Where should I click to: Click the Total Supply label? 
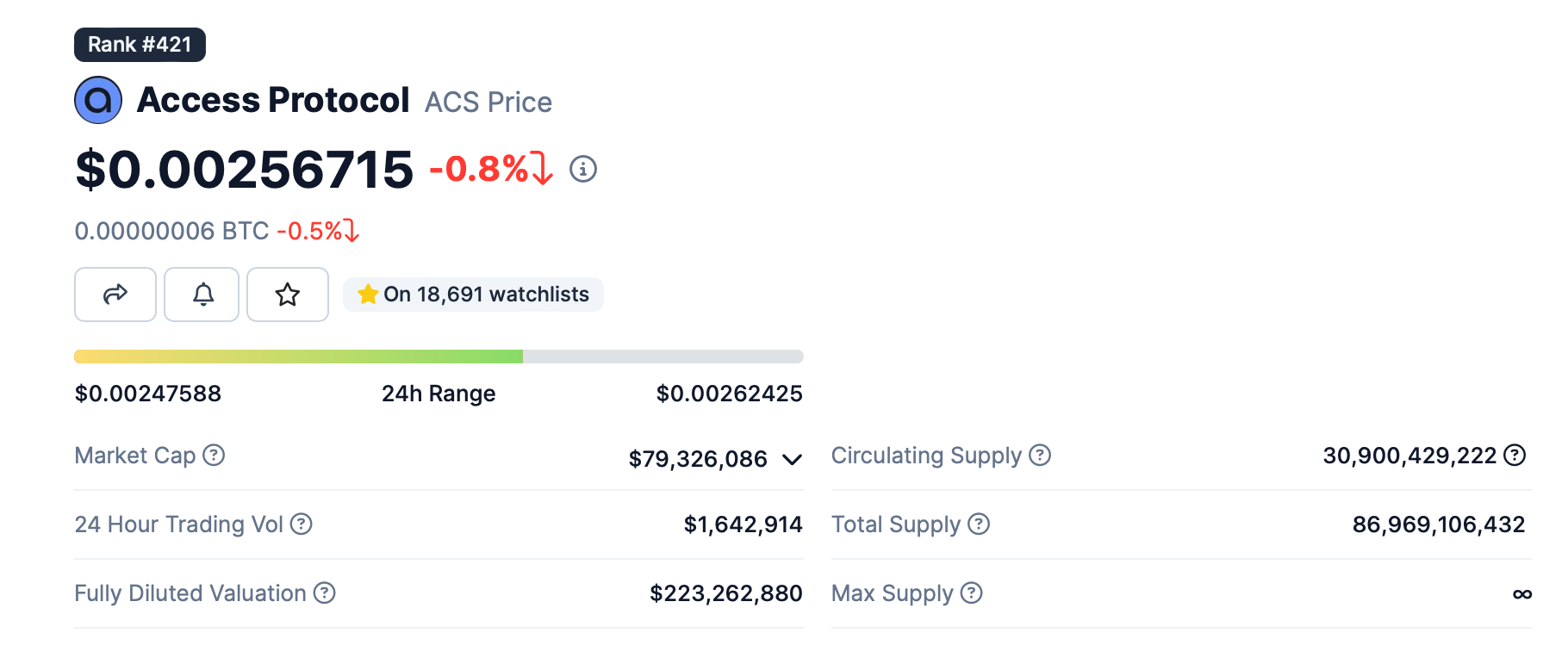click(896, 524)
